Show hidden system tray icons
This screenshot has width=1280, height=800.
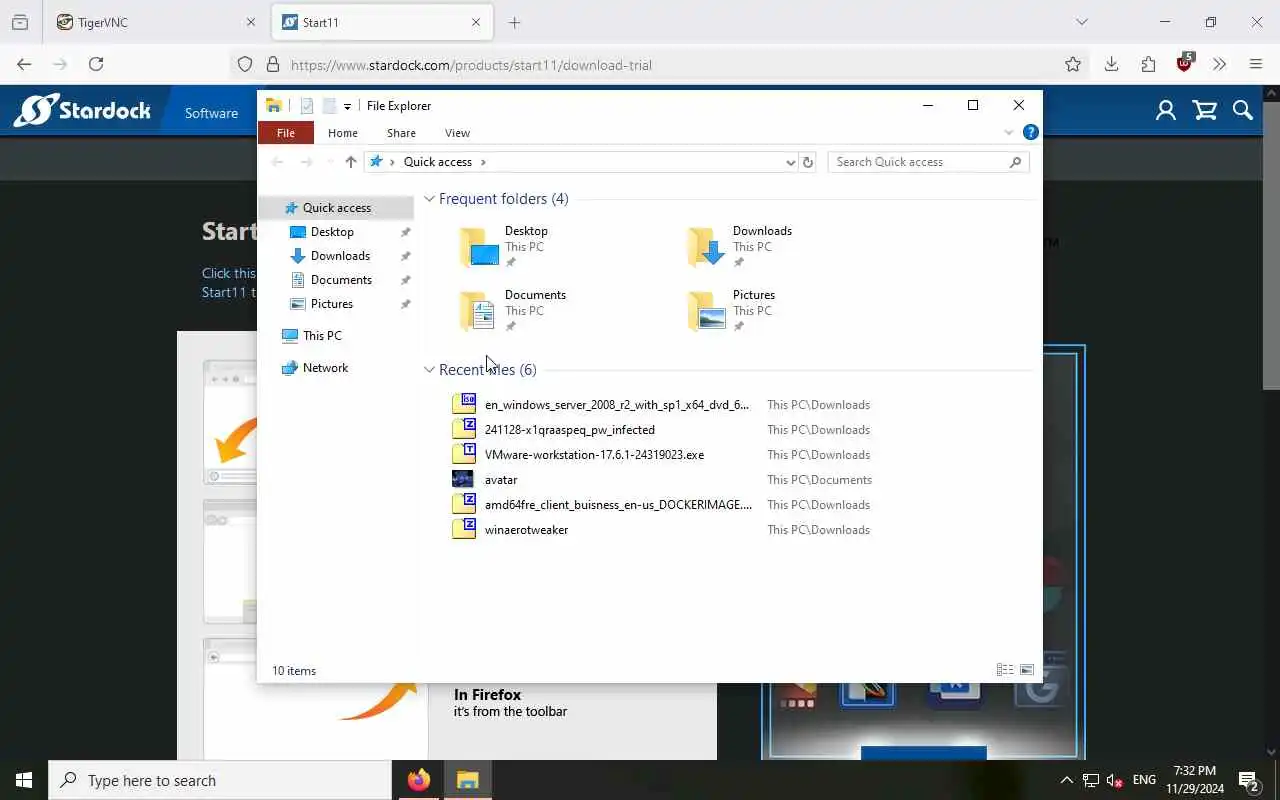point(1066,780)
